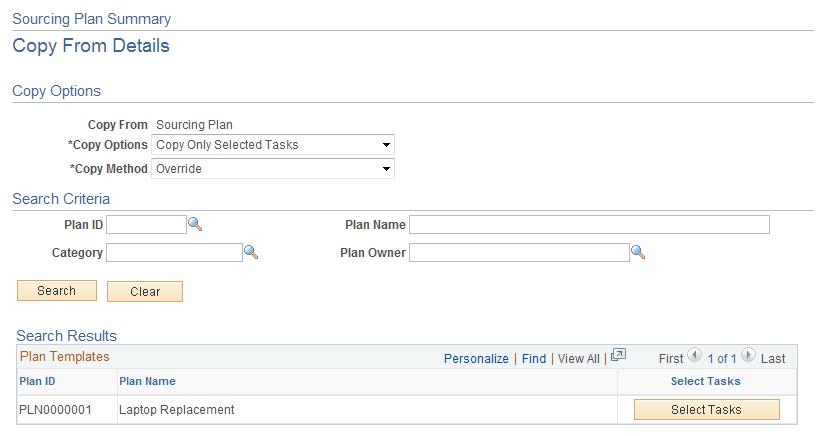Open results grid in new window icon
Screen dimensions: 821x436
click(618, 356)
